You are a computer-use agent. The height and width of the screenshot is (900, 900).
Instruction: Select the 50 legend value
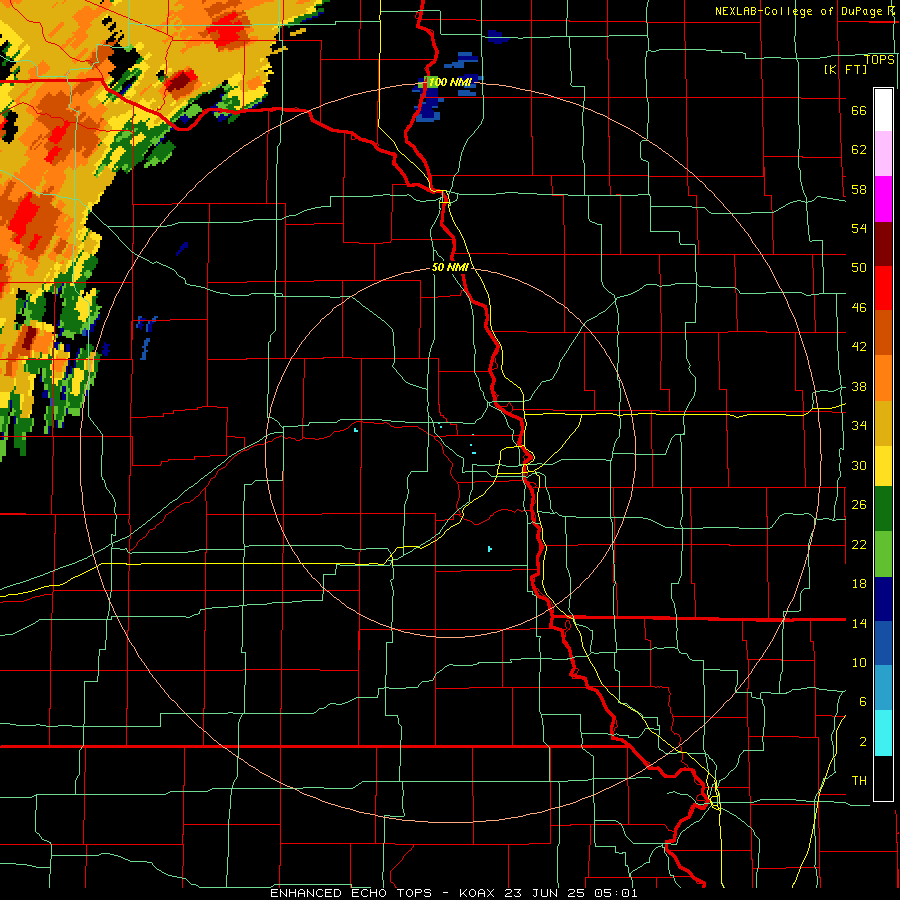tap(859, 268)
